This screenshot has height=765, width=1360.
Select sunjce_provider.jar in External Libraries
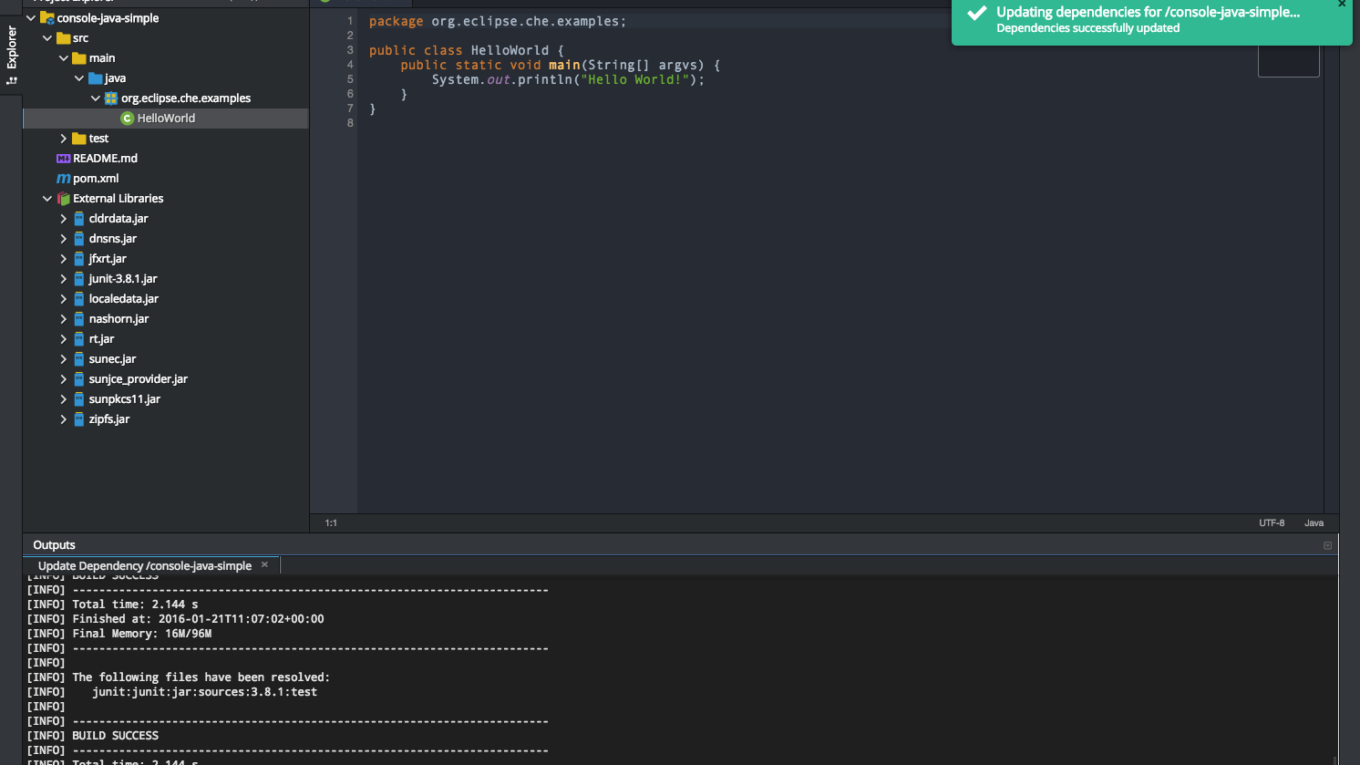pyautogui.click(x=138, y=379)
